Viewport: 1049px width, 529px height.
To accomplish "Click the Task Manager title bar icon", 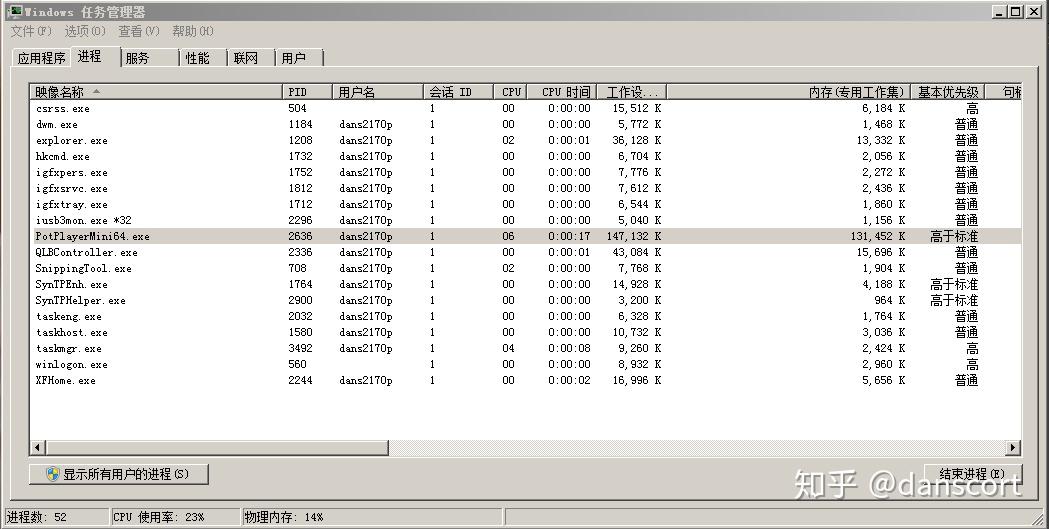I will click(x=14, y=11).
